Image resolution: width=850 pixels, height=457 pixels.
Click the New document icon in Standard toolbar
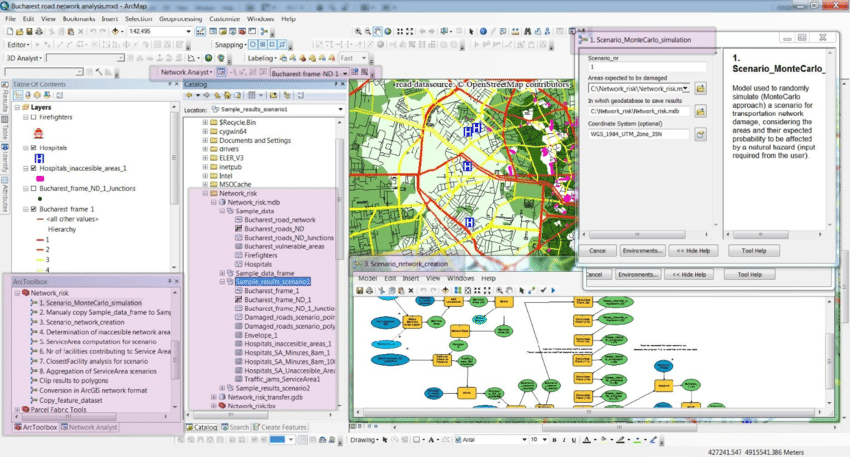10,31
